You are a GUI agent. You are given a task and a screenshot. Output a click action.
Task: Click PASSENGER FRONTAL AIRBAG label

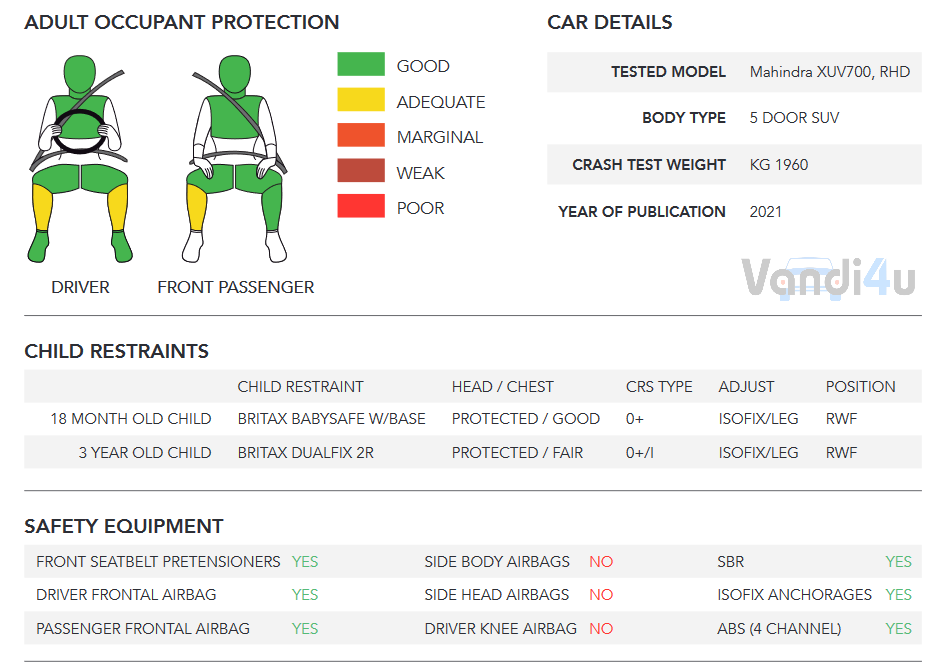point(143,629)
